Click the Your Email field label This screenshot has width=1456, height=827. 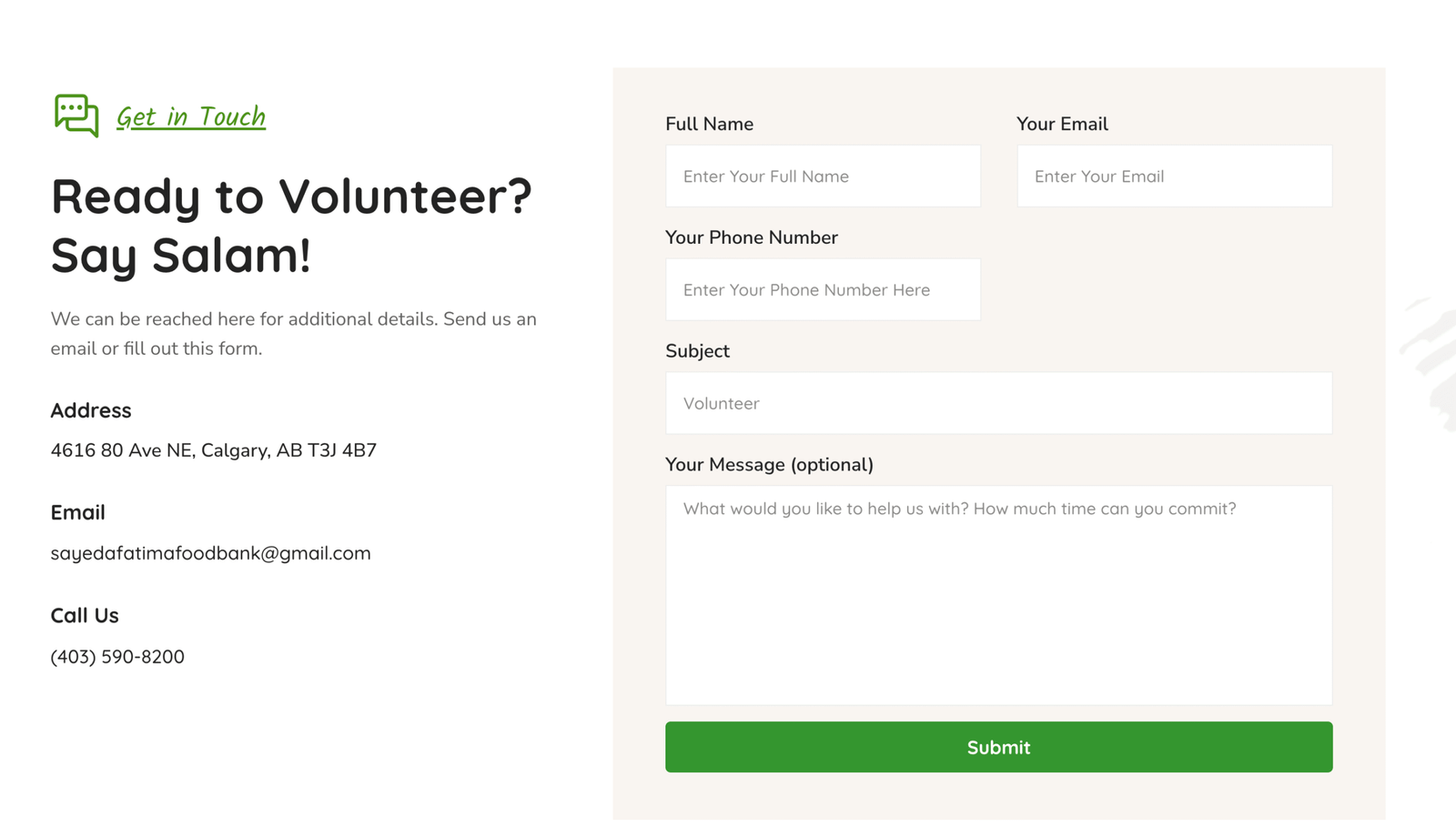point(1062,124)
